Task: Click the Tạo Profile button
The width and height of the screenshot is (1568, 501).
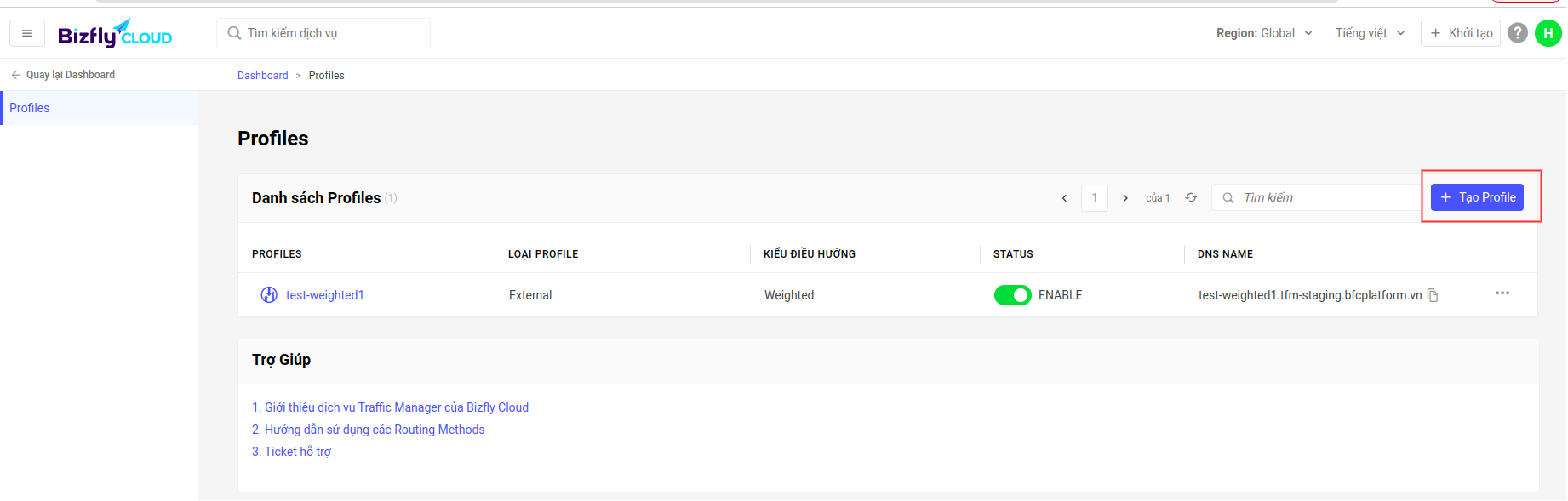Action: click(1477, 197)
